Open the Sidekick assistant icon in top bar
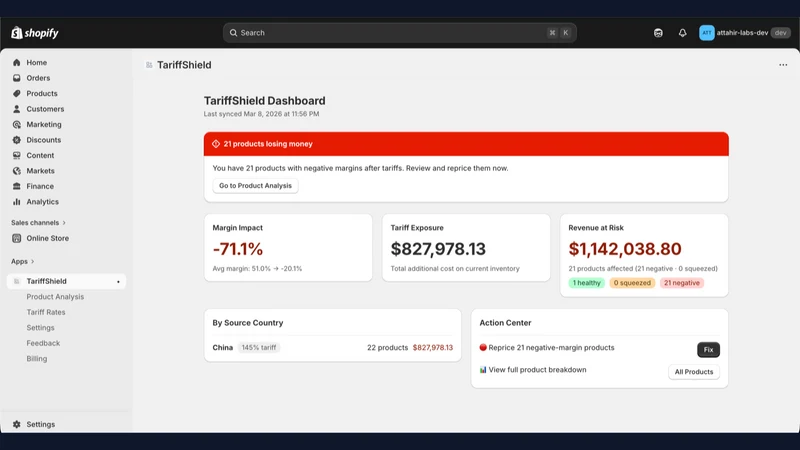Viewport: 800px width, 450px height. coord(658,33)
